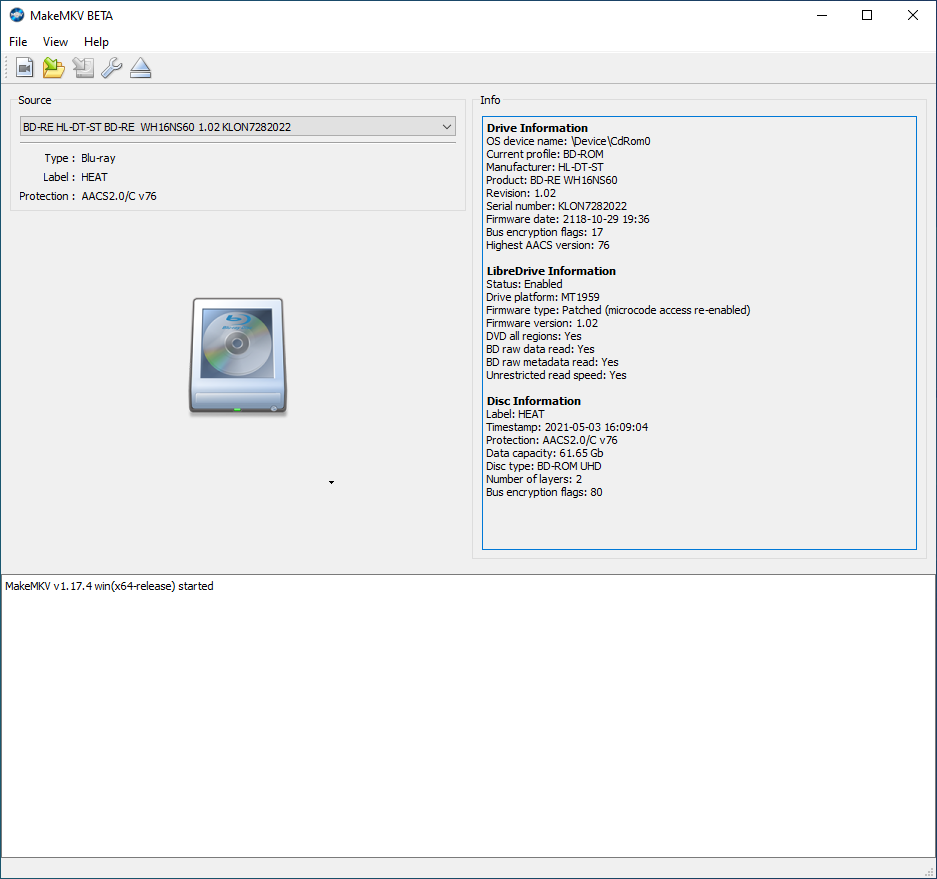Screen dimensions: 937x879
Task: Click 'DVD all regions: Yes' line
Action: (534, 336)
